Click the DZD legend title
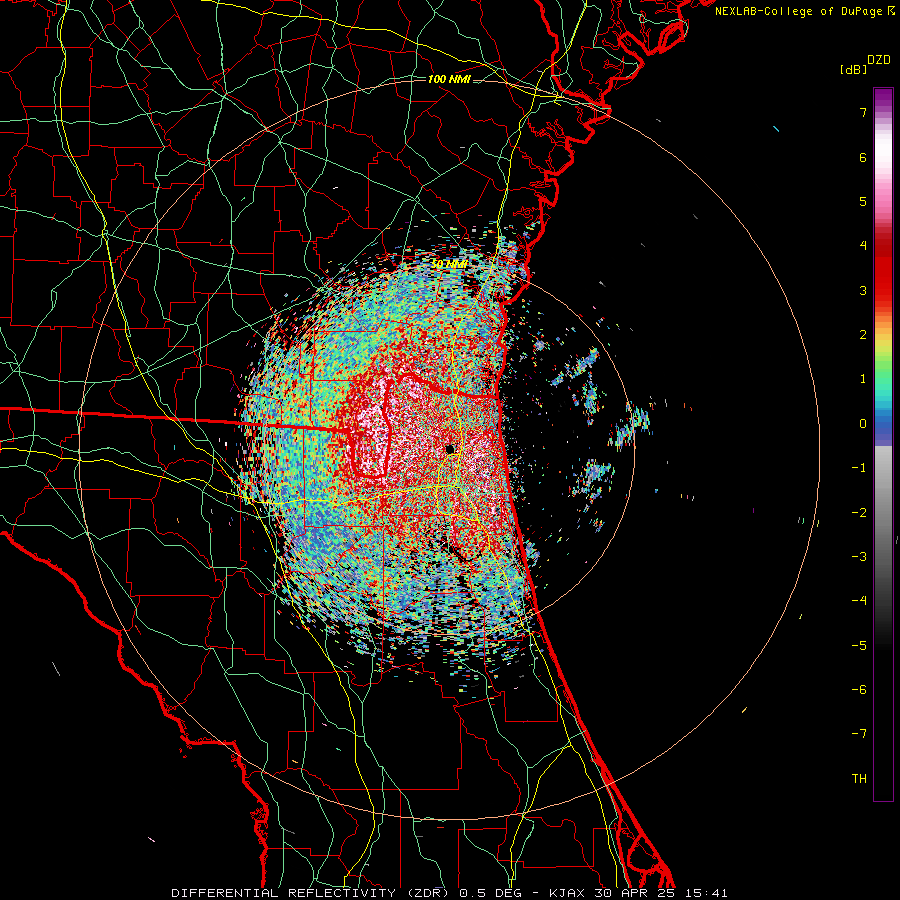This screenshot has height=900, width=900. (x=879, y=60)
